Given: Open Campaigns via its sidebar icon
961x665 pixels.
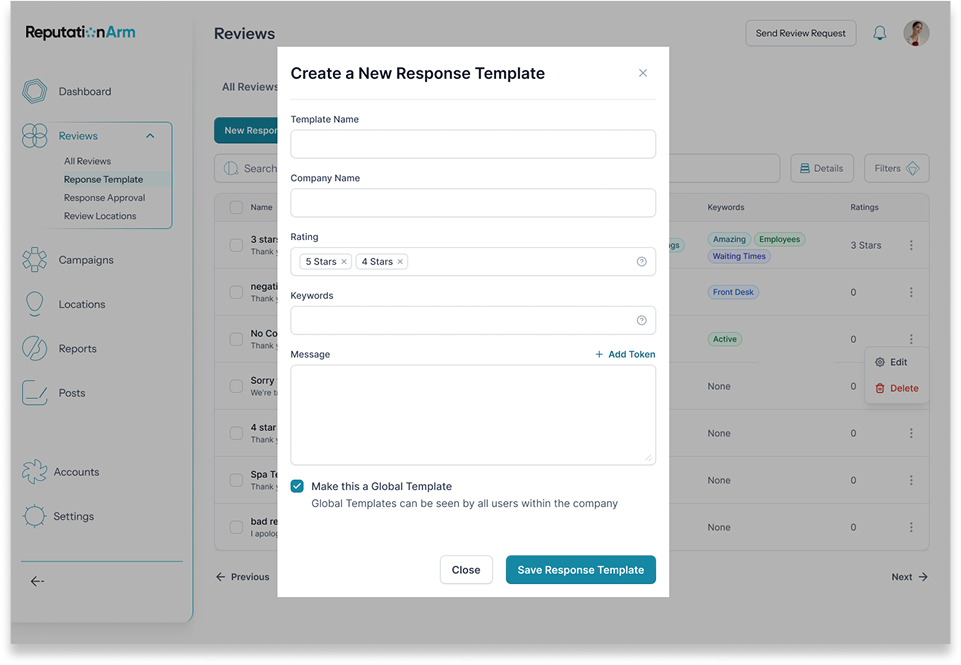Looking at the screenshot, I should (35, 260).
